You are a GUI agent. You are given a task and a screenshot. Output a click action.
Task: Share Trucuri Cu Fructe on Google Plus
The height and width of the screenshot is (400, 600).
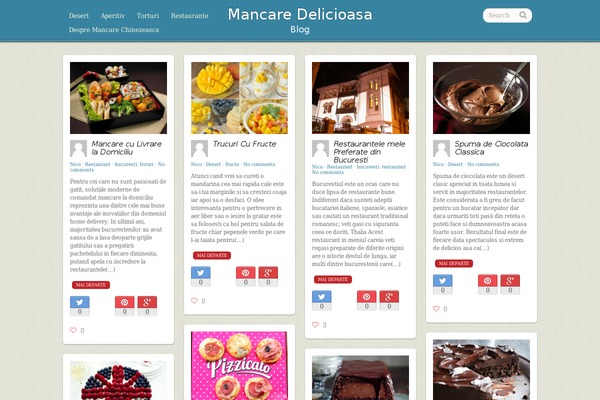click(268, 276)
